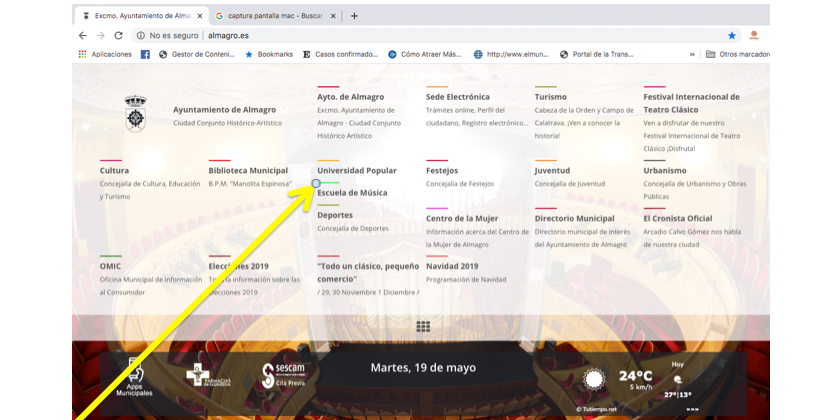Click the Chrome profile avatar icon

pos(754,35)
